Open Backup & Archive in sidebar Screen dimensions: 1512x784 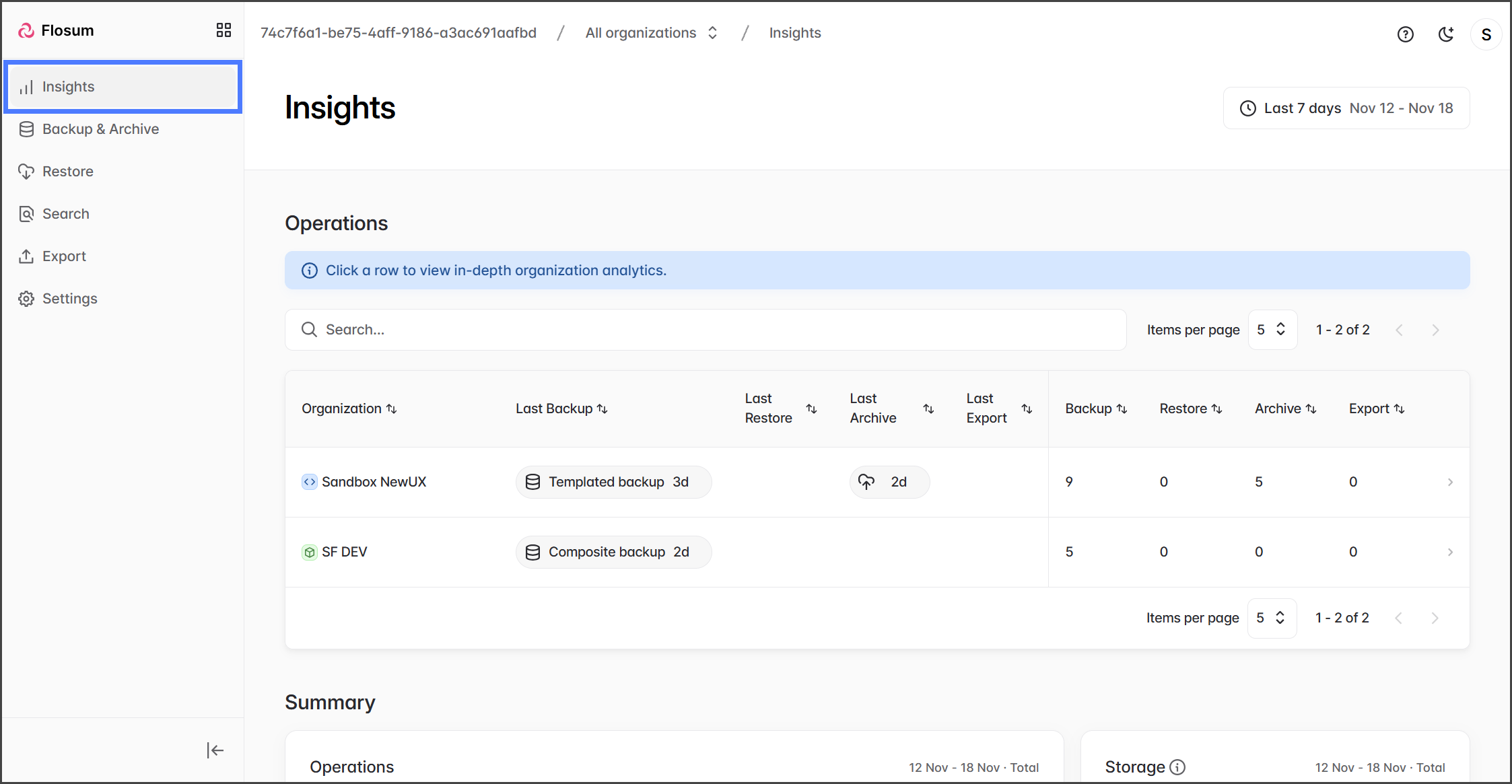[100, 129]
